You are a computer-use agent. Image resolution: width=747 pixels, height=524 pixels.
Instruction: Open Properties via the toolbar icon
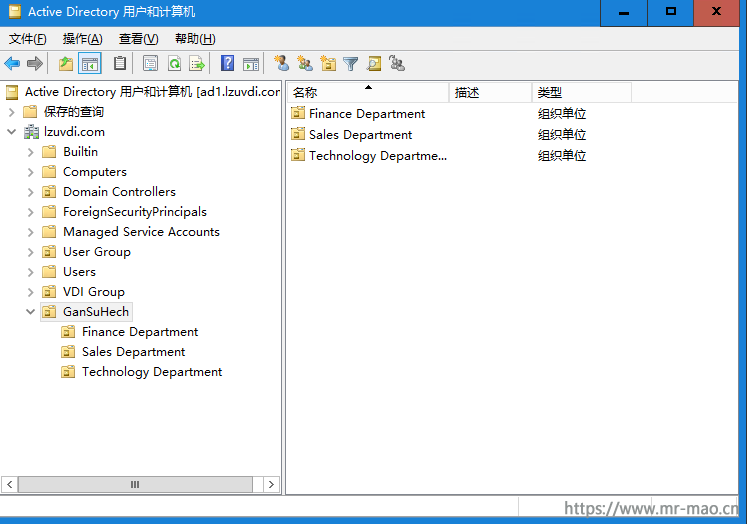(x=151, y=63)
